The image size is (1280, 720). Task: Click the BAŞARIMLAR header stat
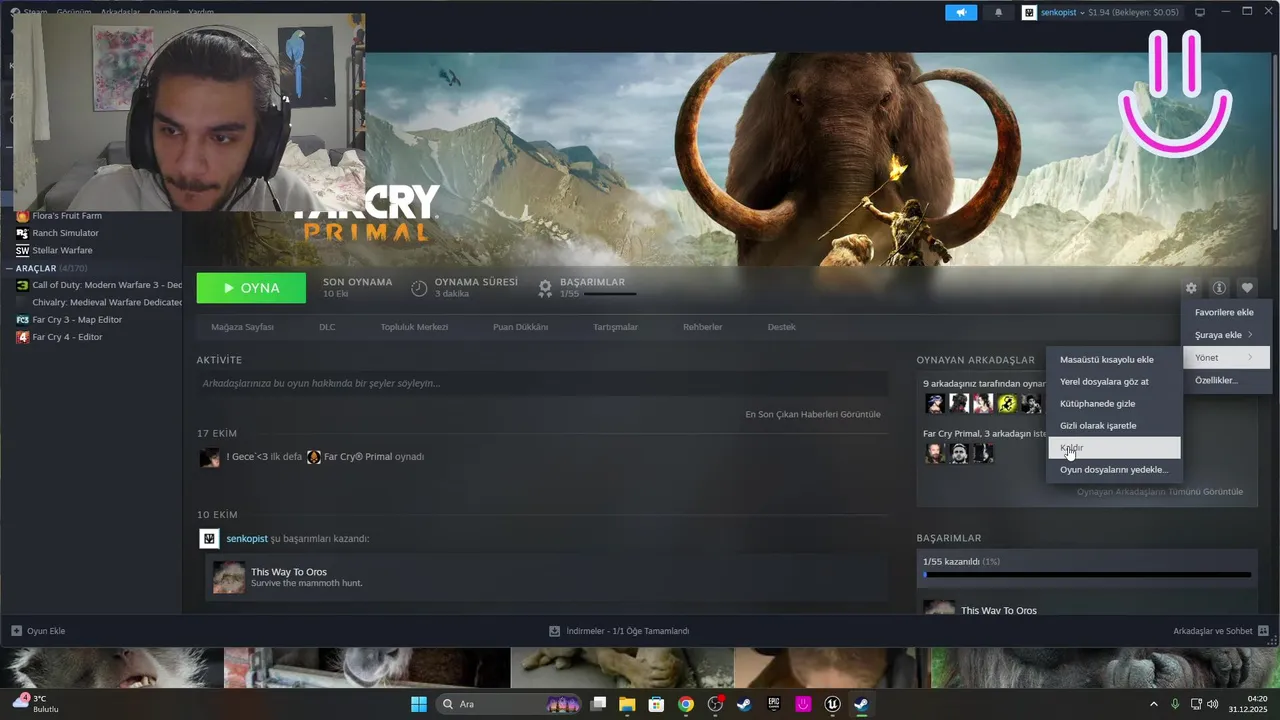[592, 282]
